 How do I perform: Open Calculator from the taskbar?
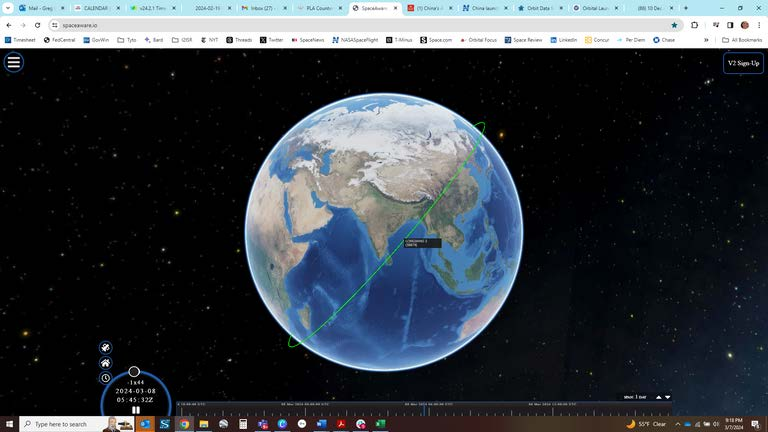[x=243, y=424]
